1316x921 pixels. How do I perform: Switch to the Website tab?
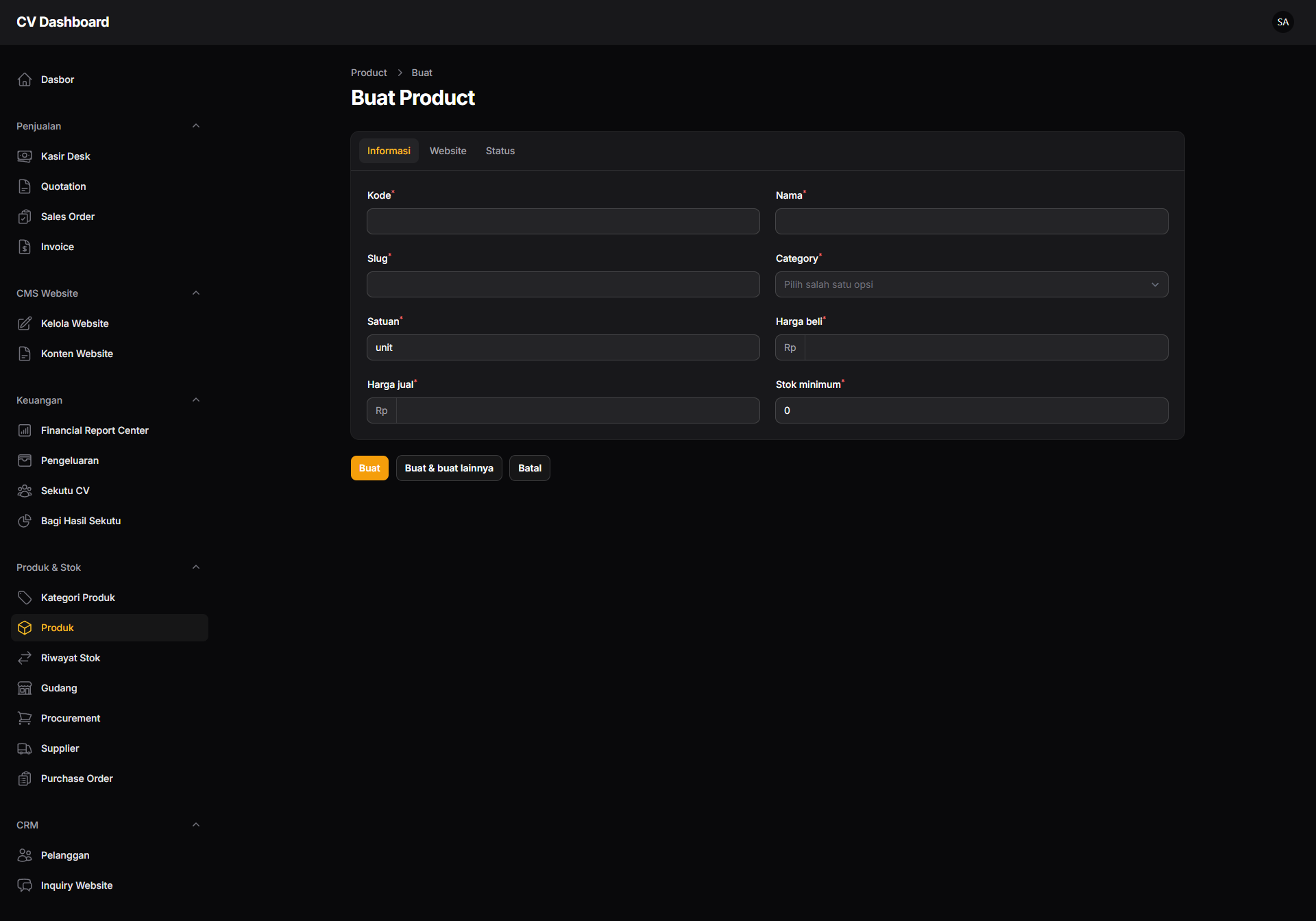click(x=448, y=151)
